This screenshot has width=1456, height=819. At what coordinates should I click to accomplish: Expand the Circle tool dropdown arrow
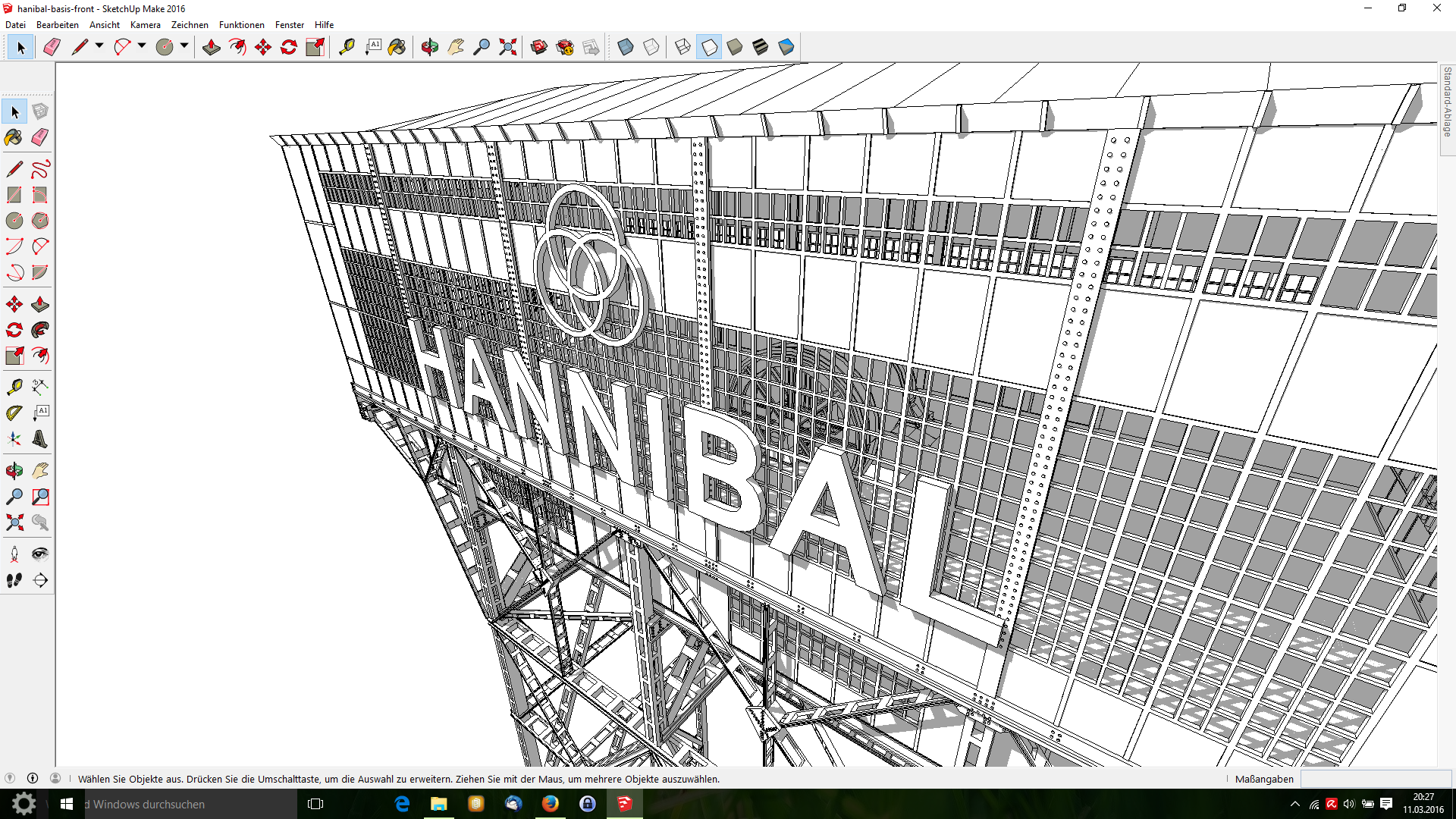click(x=184, y=46)
